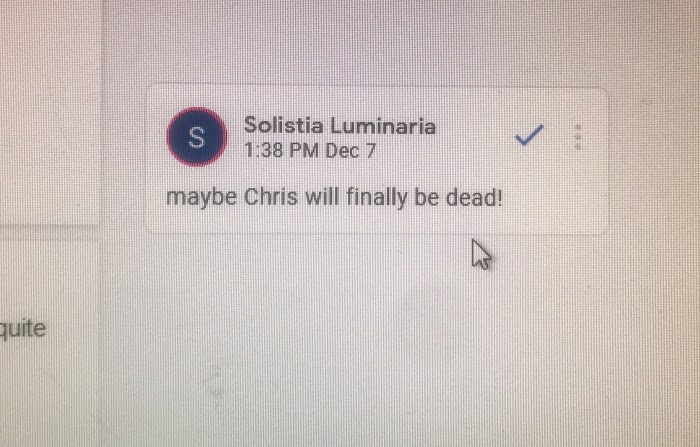Click the author name Solistia Luminaria
This screenshot has width=700, height=447.
[340, 125]
